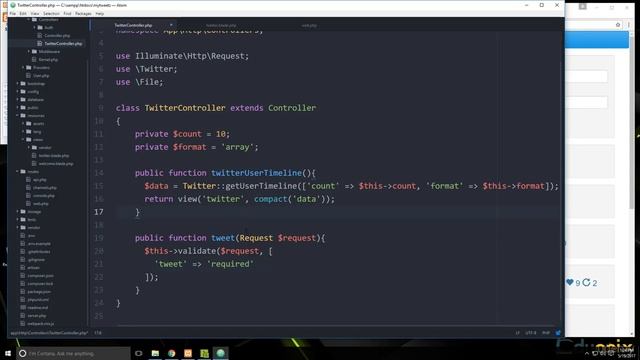Open the Edit menu
The width and height of the screenshot is (640, 360).
point(23,13)
